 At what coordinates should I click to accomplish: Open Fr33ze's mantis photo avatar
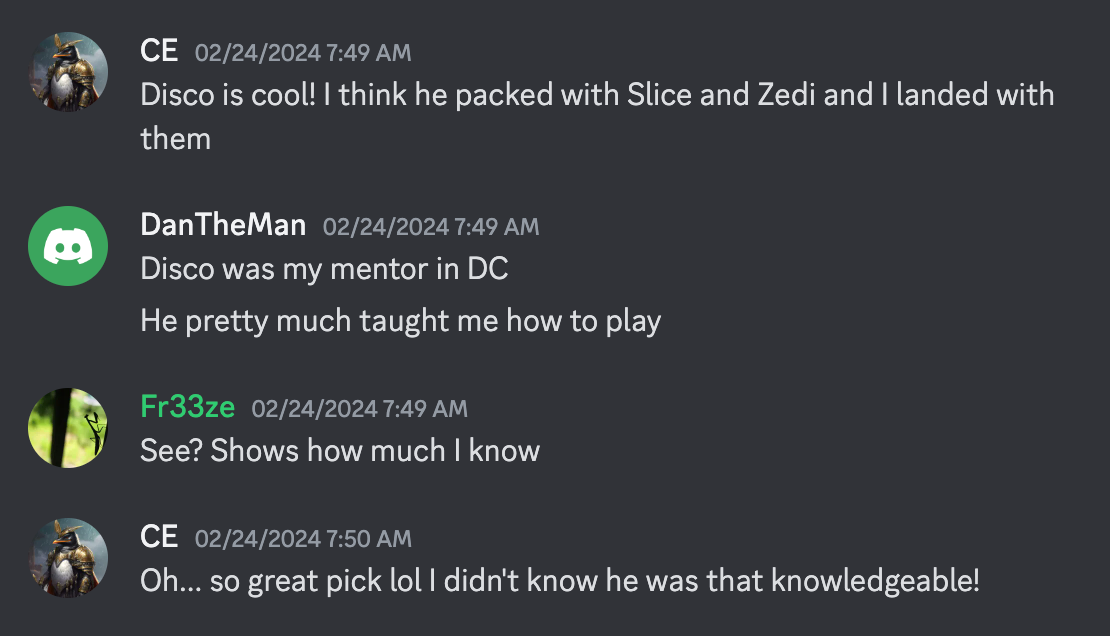click(68, 428)
